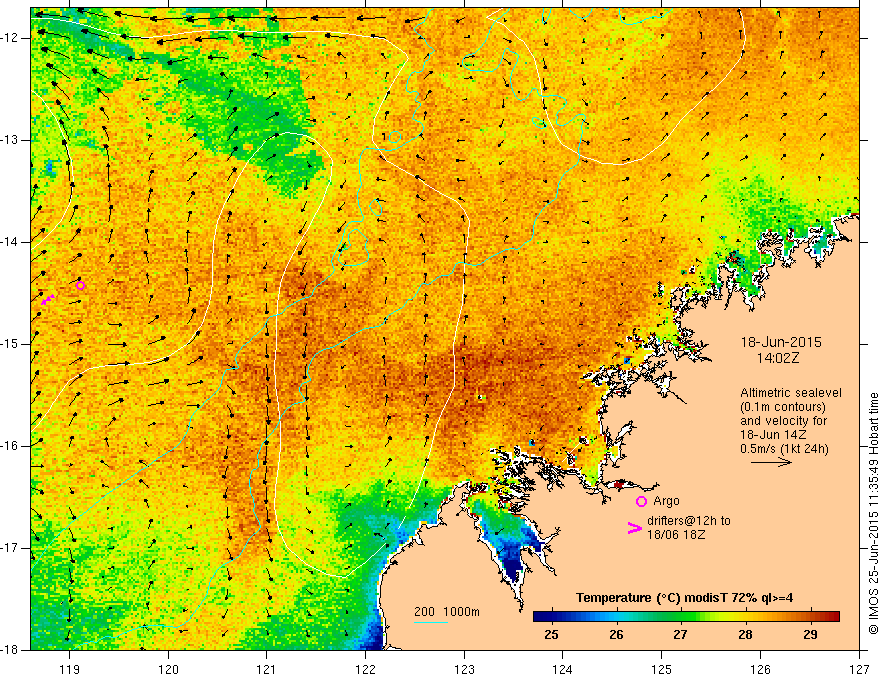This screenshot has height=680, width=880.
Task: Click the latitude axis label '-18'
Action: [10, 650]
